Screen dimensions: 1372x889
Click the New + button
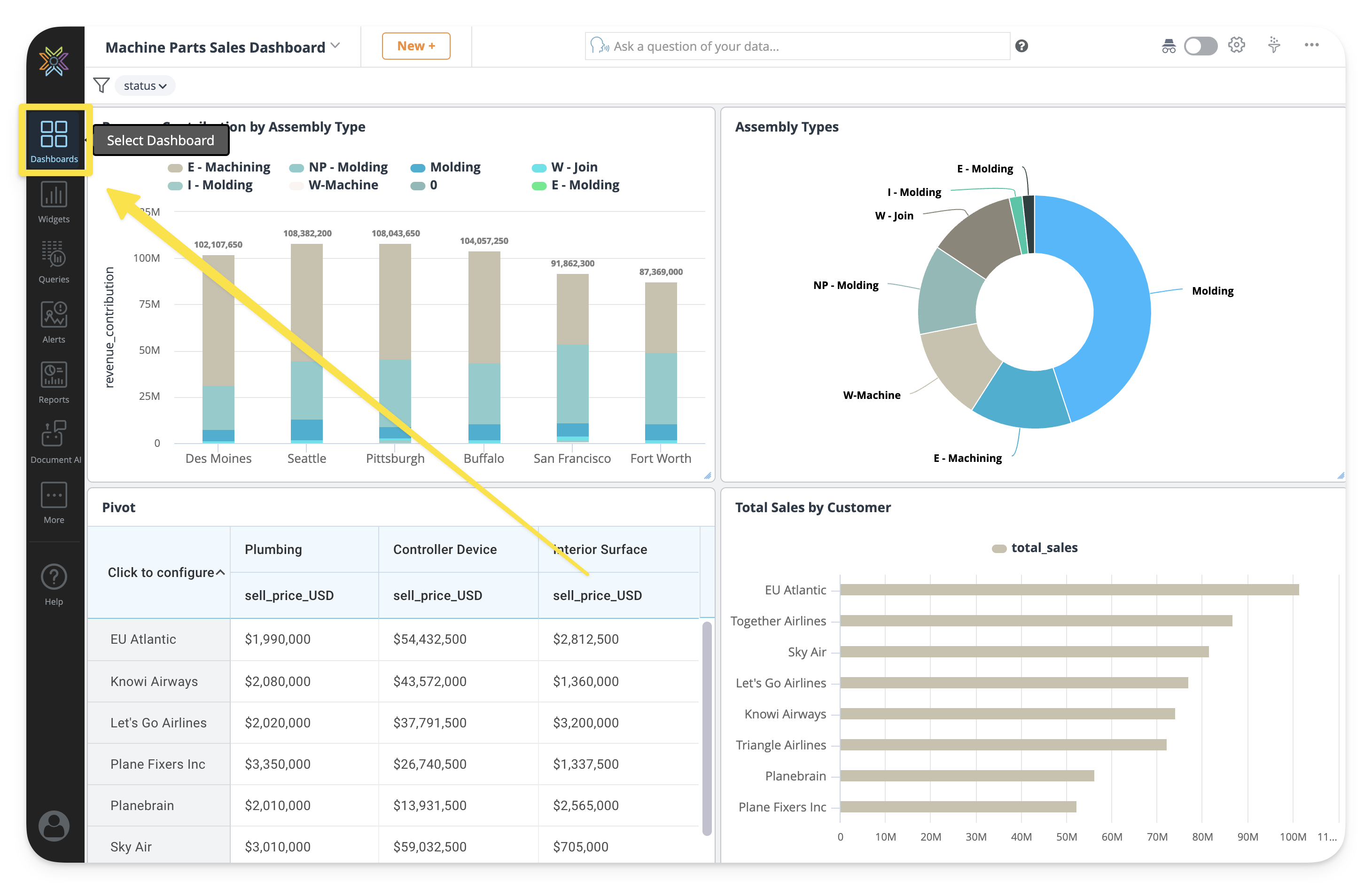point(416,46)
